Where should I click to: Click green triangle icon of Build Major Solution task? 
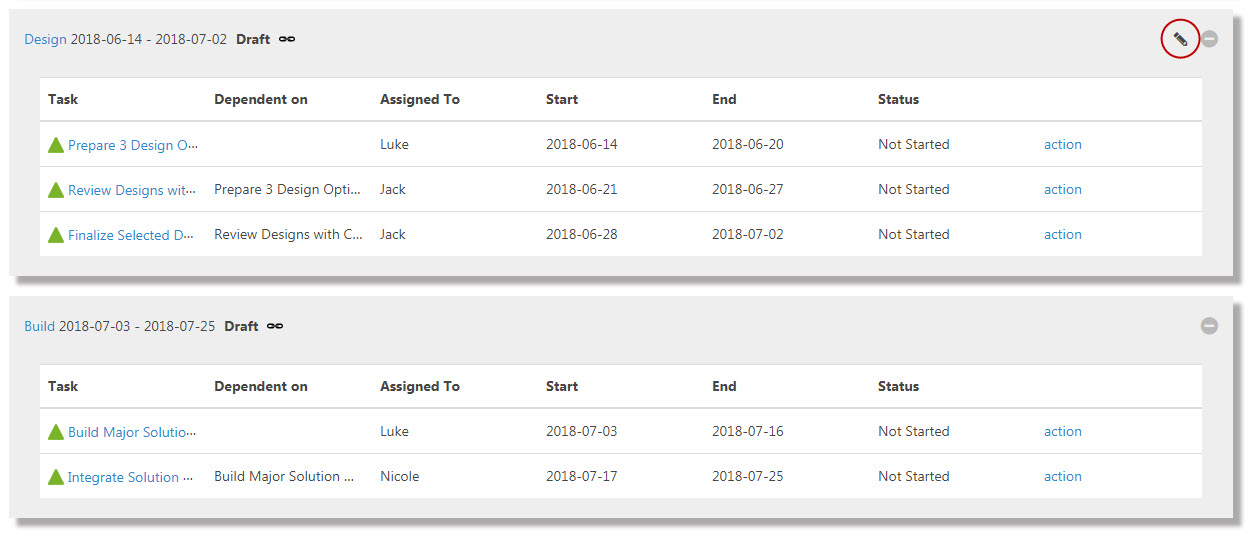[56, 432]
